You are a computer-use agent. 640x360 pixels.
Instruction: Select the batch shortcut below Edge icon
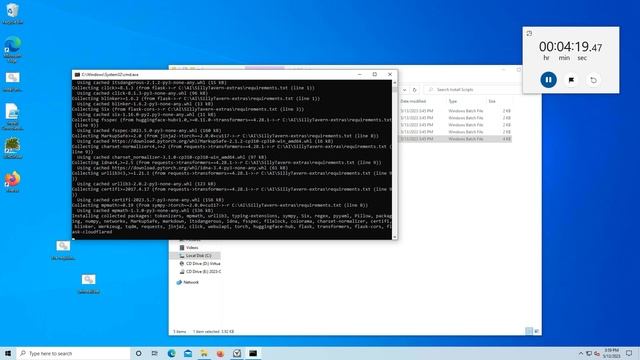point(12,82)
